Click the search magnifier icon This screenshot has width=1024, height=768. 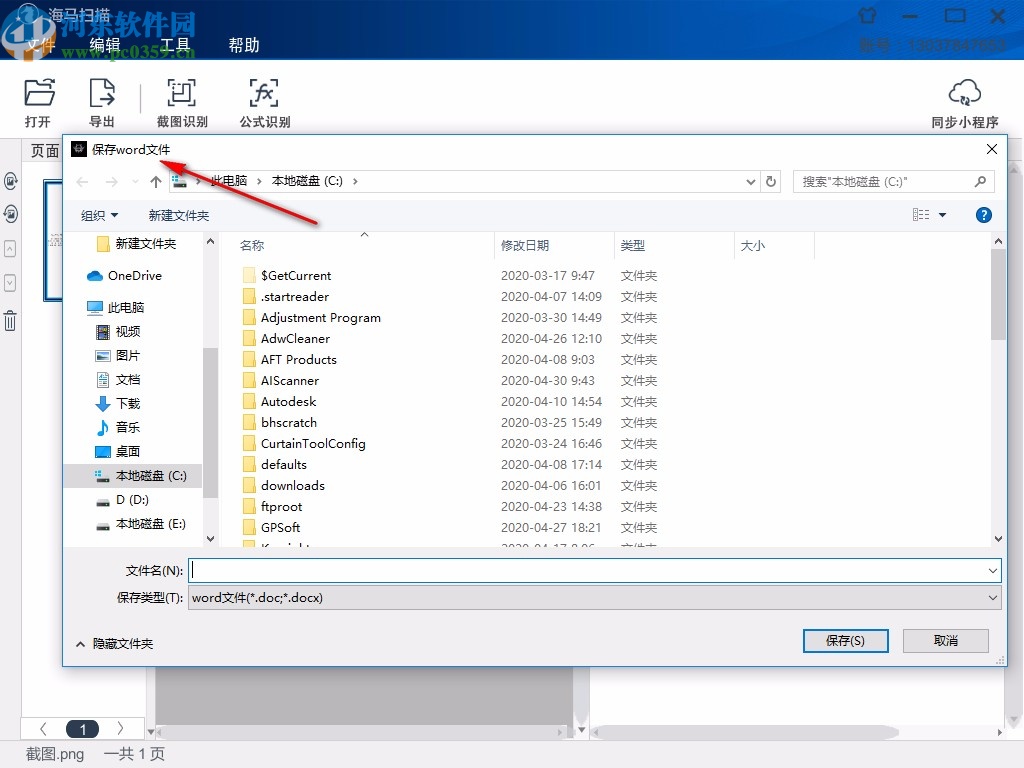[x=980, y=182]
